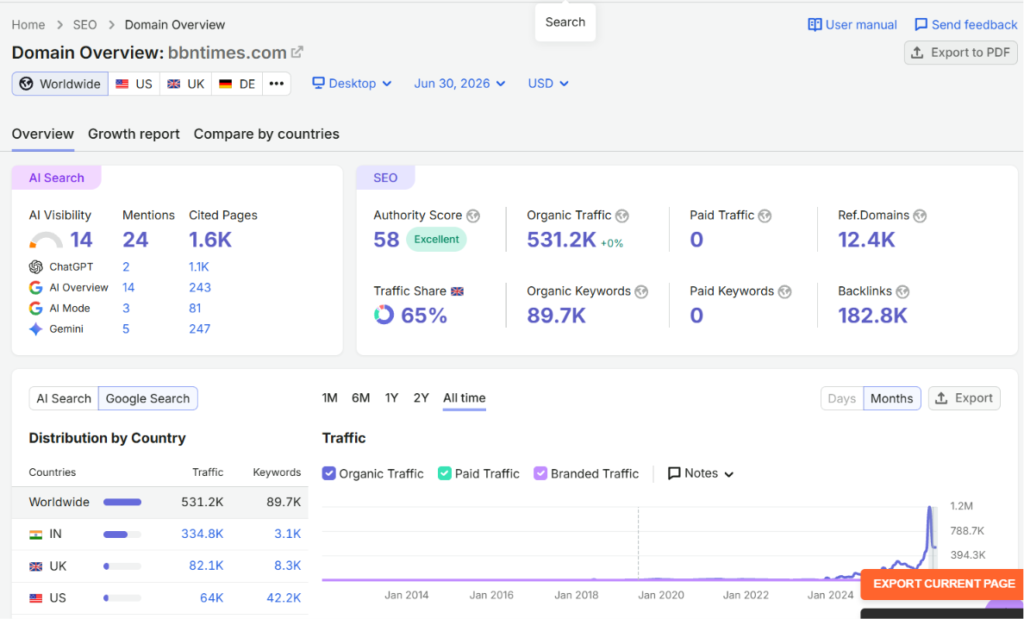
Task: Click the Traffic Share donut chart
Action: 384,315
